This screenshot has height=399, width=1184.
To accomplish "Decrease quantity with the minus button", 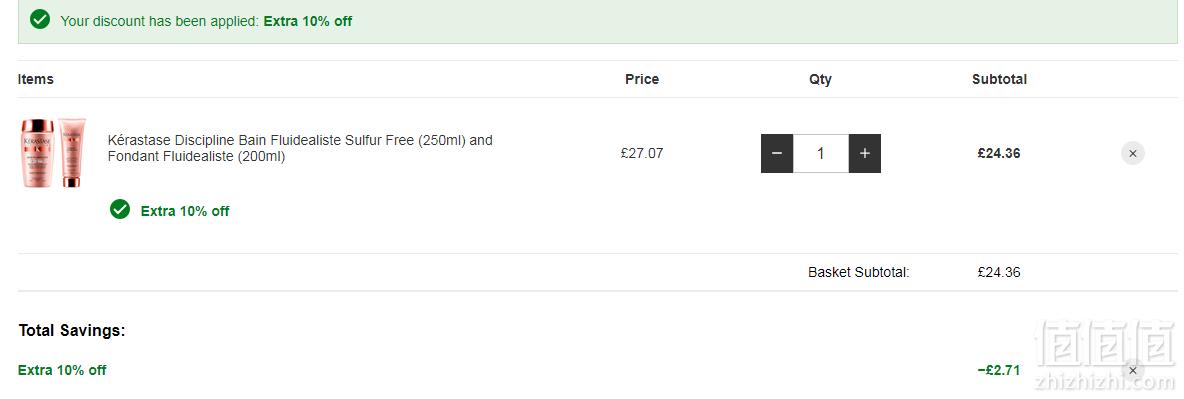I will pyautogui.click(x=777, y=153).
